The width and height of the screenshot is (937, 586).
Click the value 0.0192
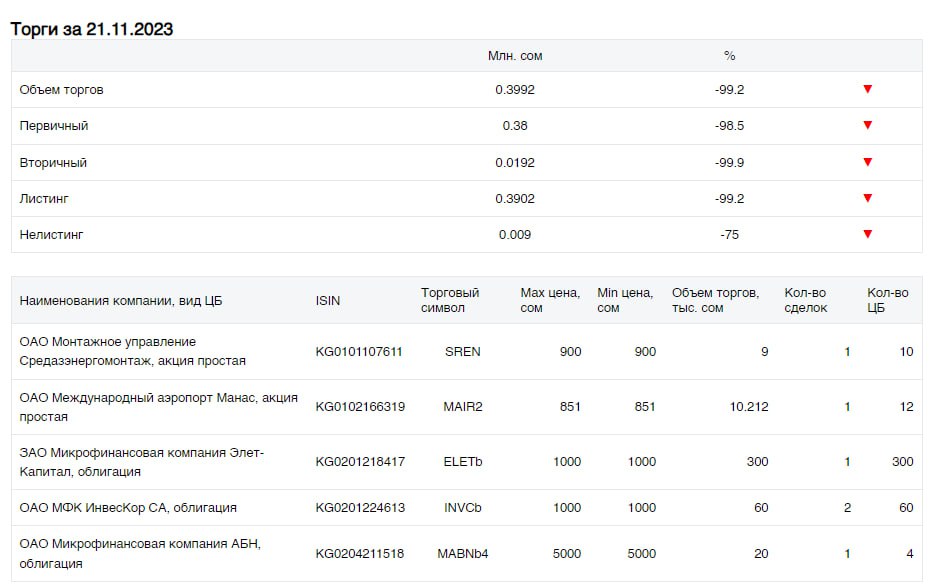515,162
